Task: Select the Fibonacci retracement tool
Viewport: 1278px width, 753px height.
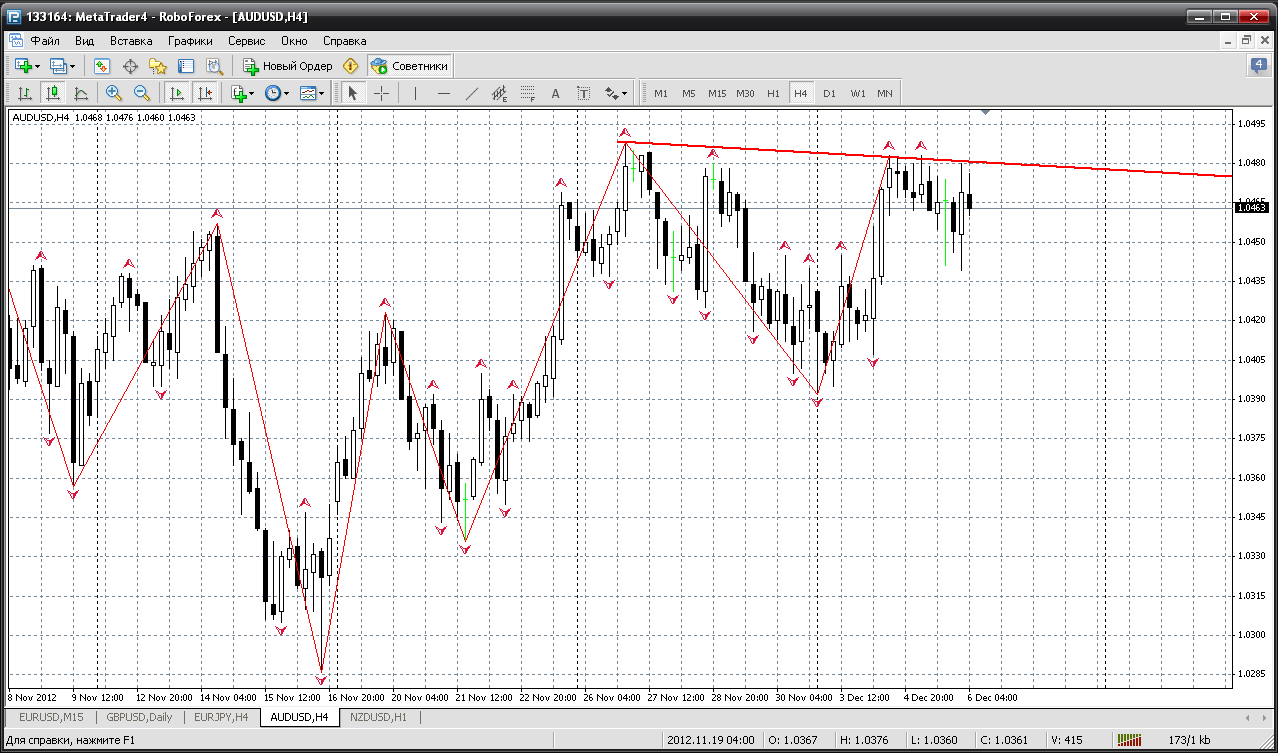Action: point(528,93)
